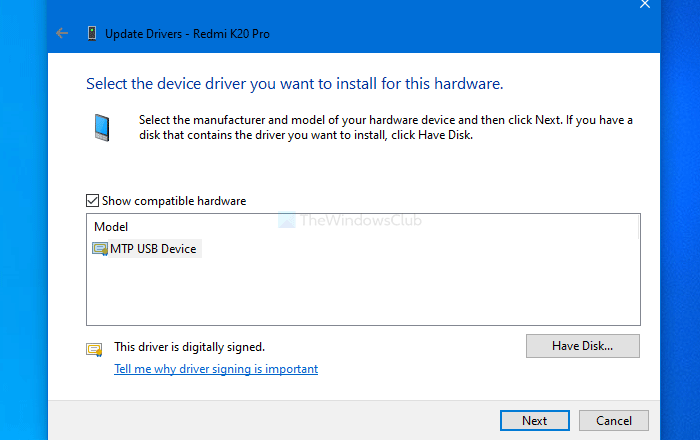
Task: Click the Show compatible hardware label text
Action: pyautogui.click(x=174, y=201)
